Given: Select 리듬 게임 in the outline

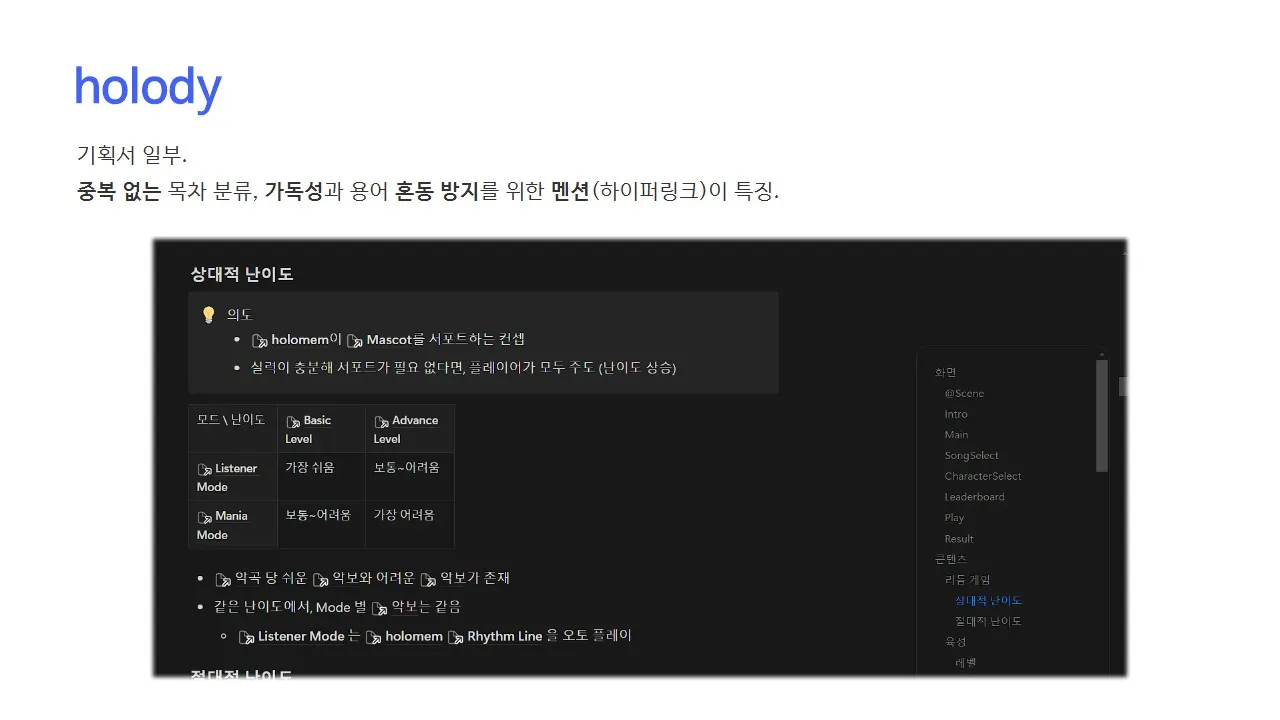Looking at the screenshot, I should click(967, 580).
